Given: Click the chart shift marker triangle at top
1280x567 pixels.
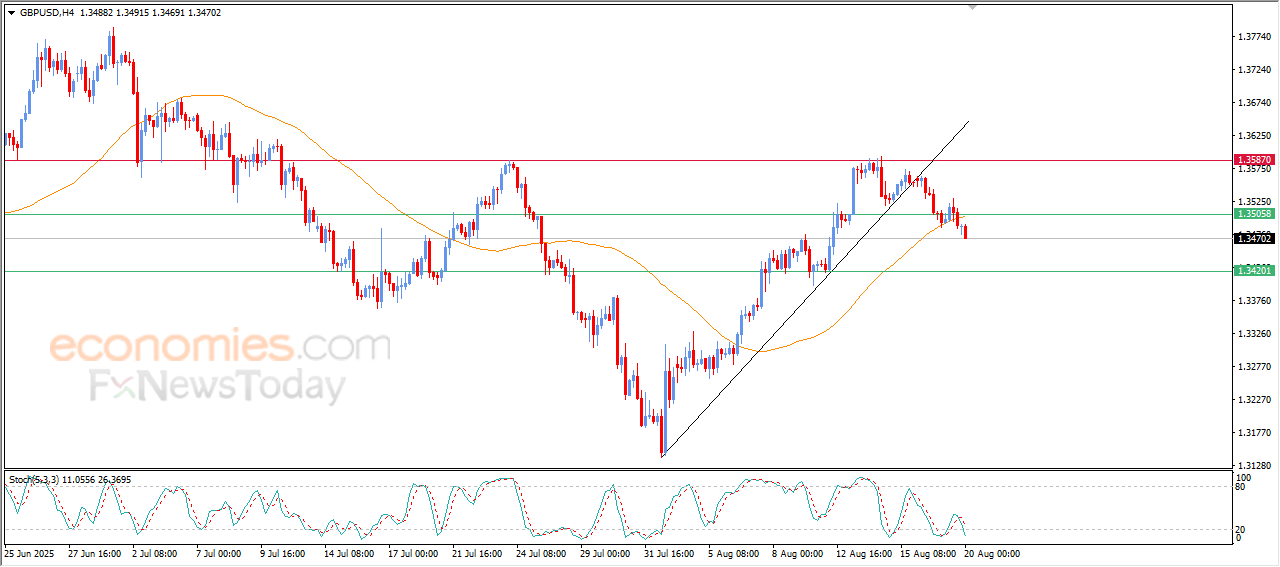Looking at the screenshot, I should pyautogui.click(x=973, y=7).
